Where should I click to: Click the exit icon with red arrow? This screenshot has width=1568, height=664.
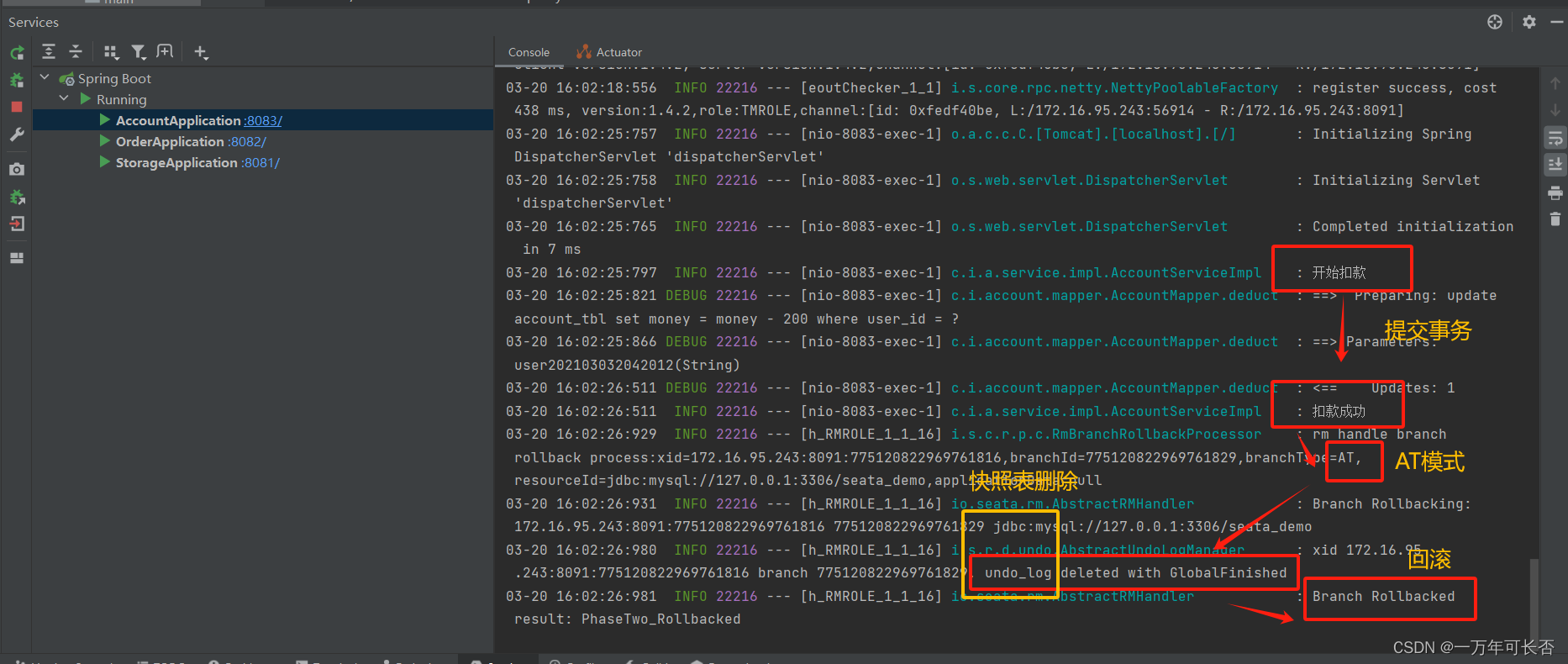[x=17, y=224]
